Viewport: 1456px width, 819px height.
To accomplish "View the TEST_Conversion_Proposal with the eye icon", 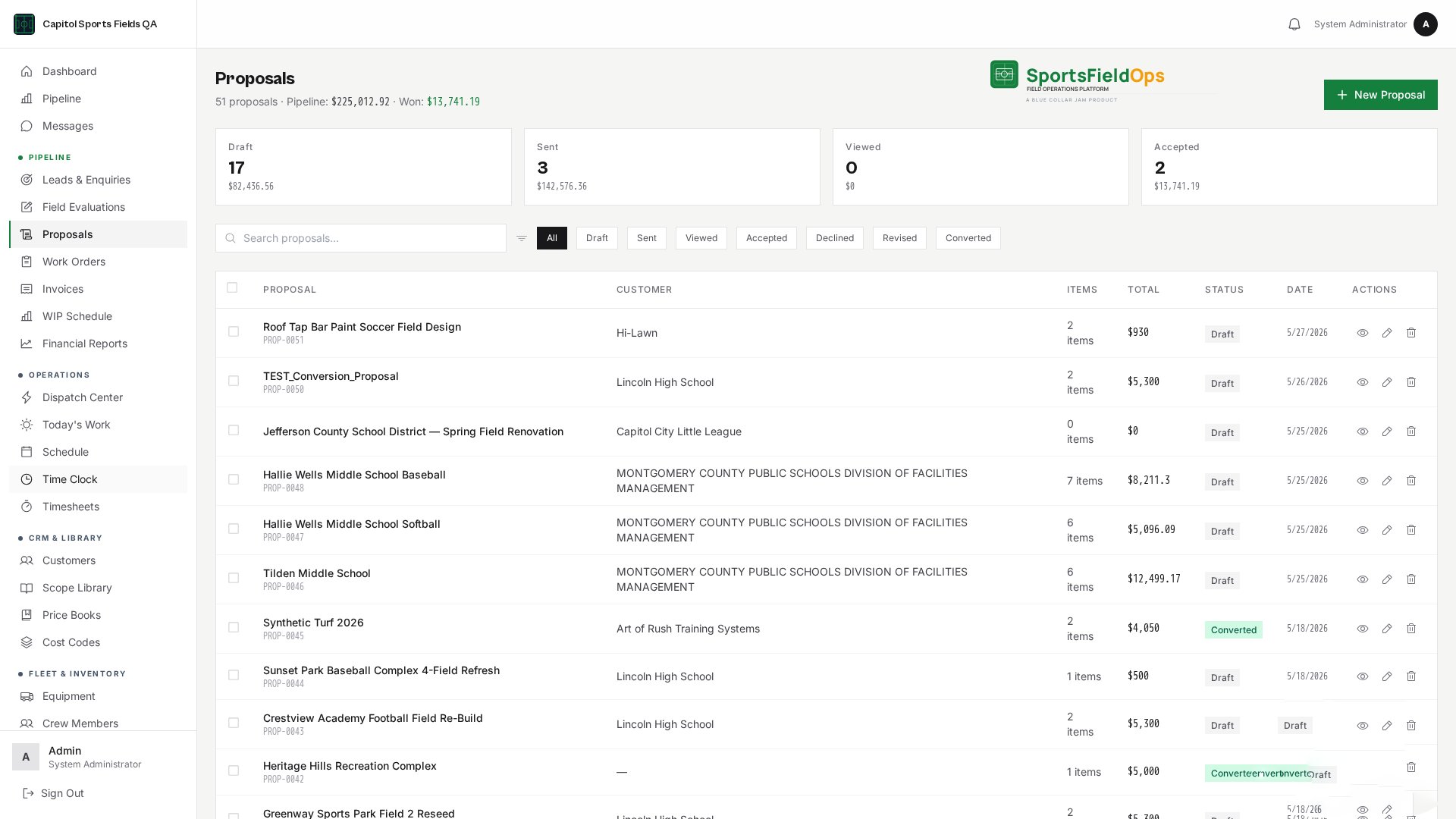I will point(1363,382).
